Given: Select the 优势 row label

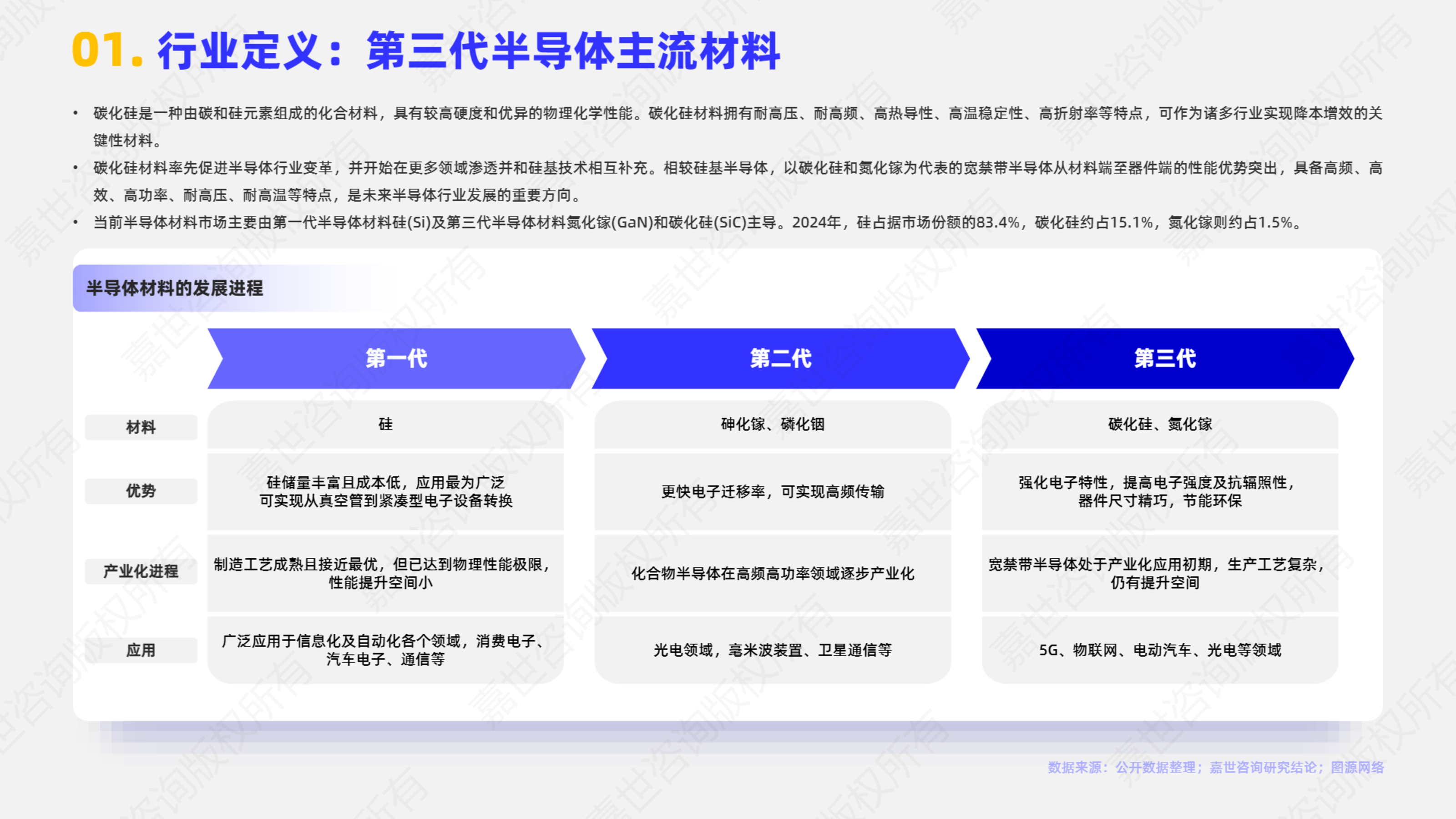Looking at the screenshot, I should click(141, 490).
